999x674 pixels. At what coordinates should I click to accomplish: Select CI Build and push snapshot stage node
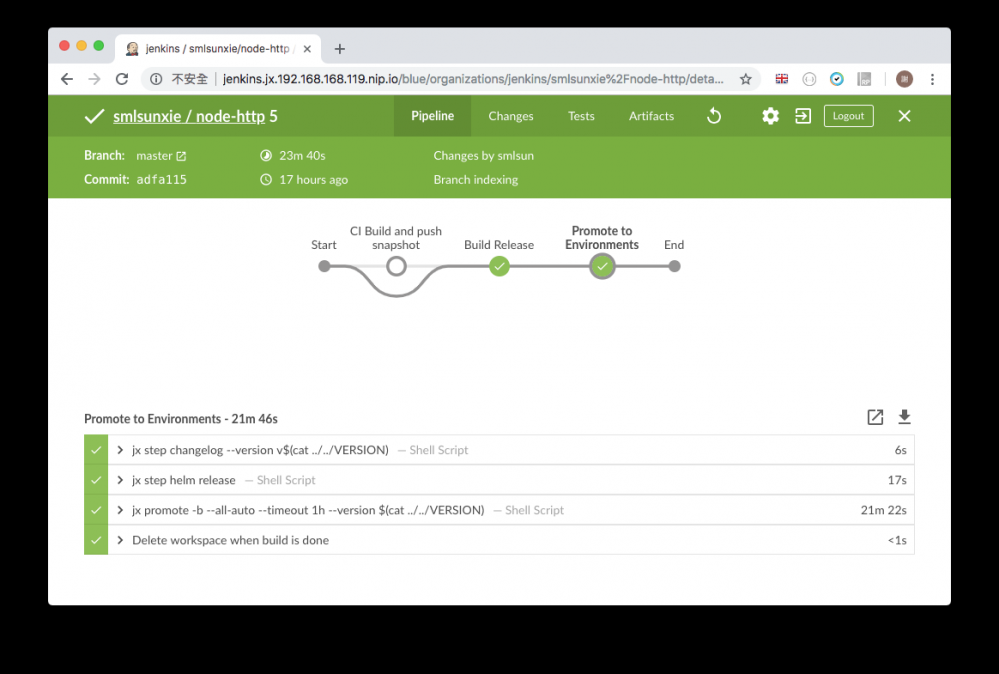click(x=396, y=266)
